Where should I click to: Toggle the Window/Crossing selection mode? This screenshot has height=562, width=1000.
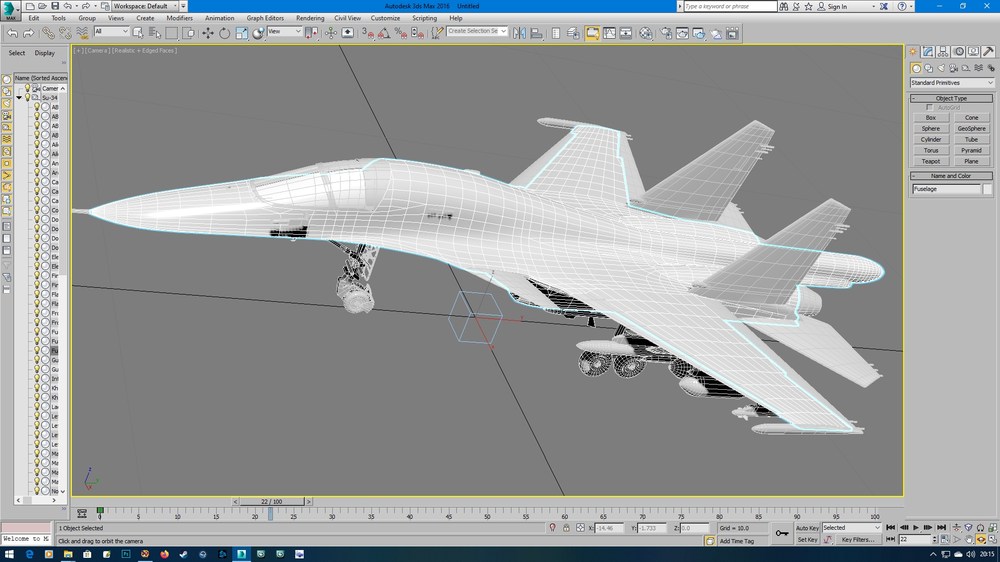189,33
